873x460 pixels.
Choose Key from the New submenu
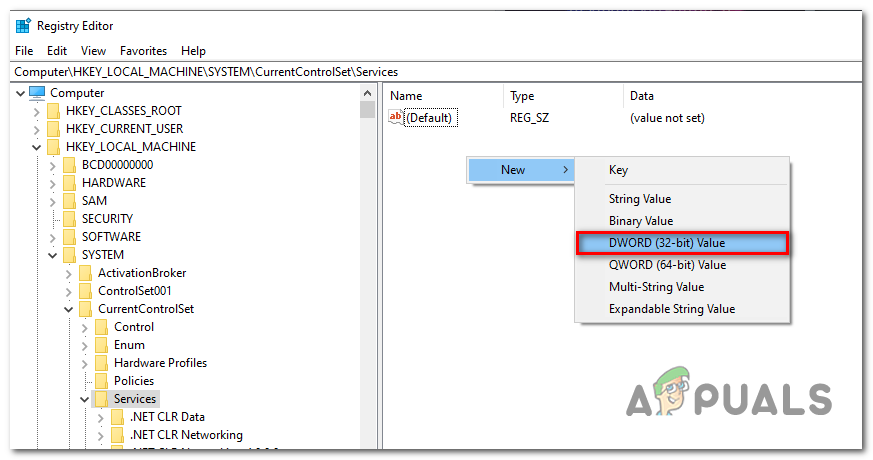(x=681, y=170)
